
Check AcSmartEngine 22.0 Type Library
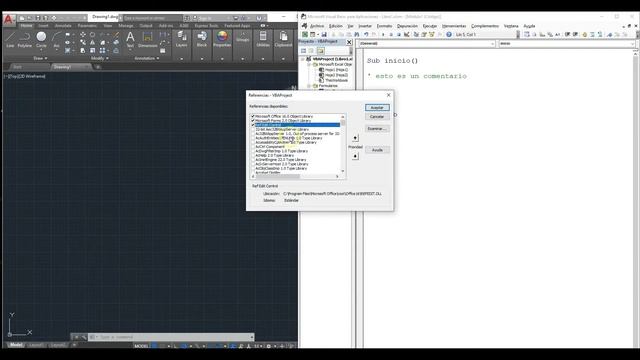click(x=253, y=160)
